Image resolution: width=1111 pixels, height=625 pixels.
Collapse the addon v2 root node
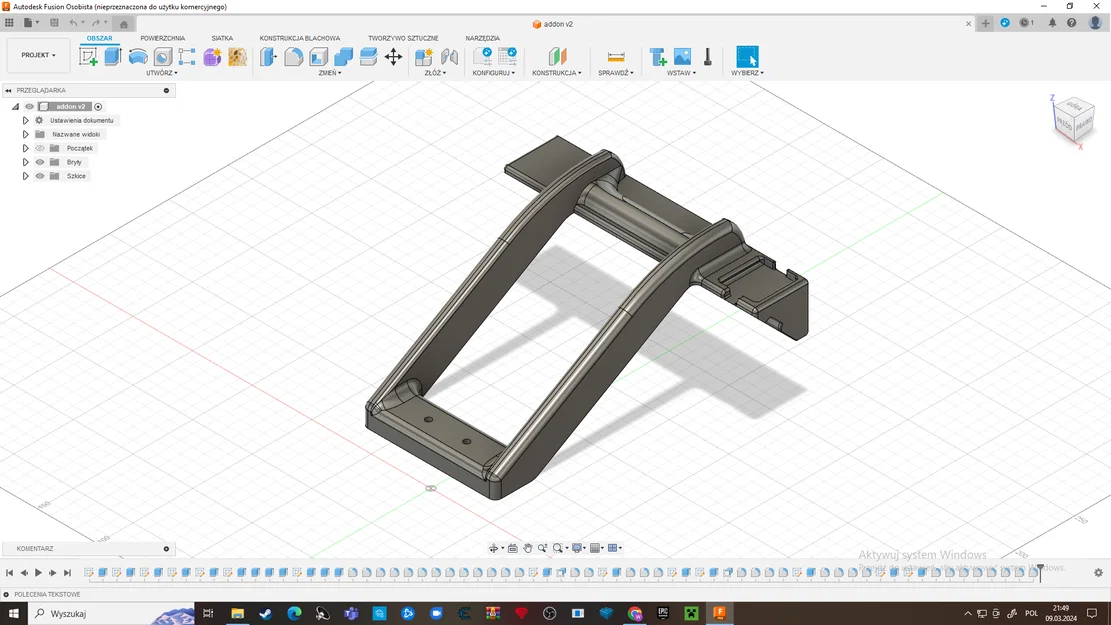15,106
